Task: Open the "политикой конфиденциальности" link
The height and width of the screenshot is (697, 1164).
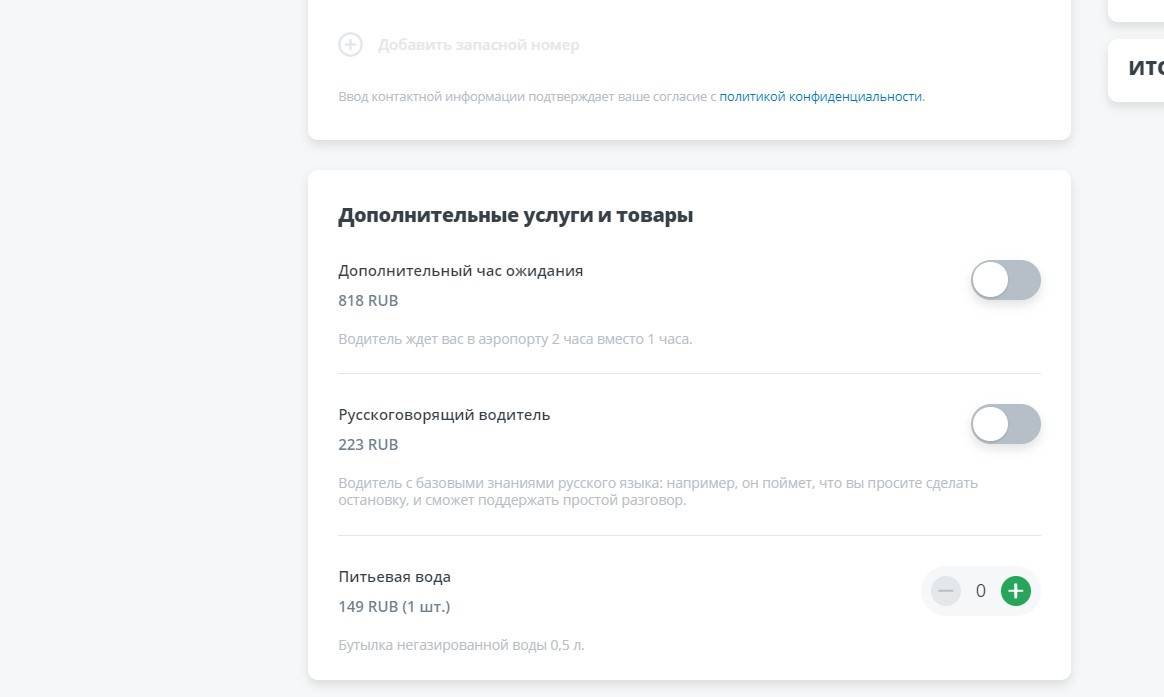Action: (820, 97)
